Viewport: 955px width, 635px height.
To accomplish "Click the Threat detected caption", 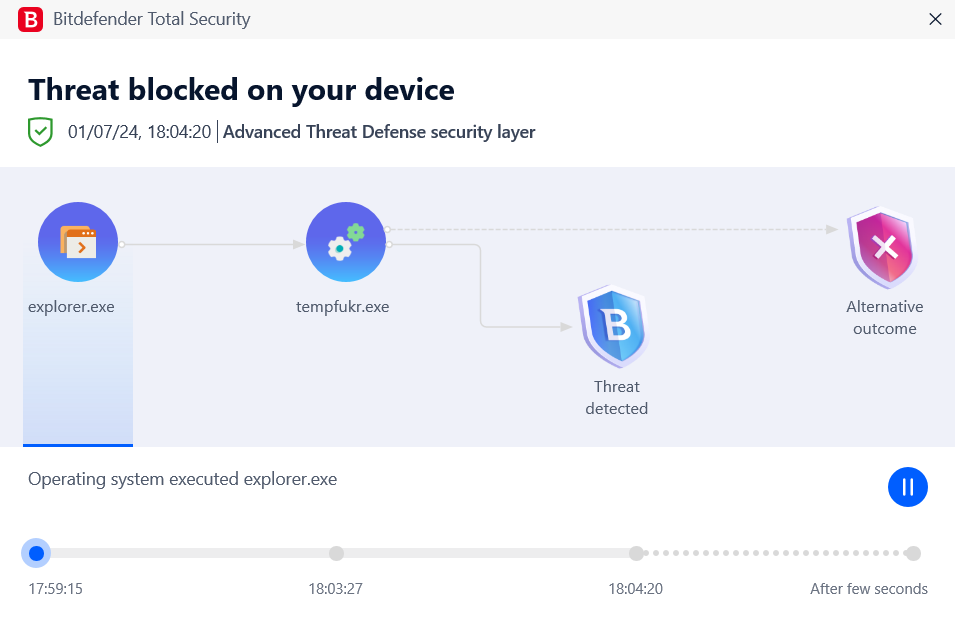I will pyautogui.click(x=616, y=397).
